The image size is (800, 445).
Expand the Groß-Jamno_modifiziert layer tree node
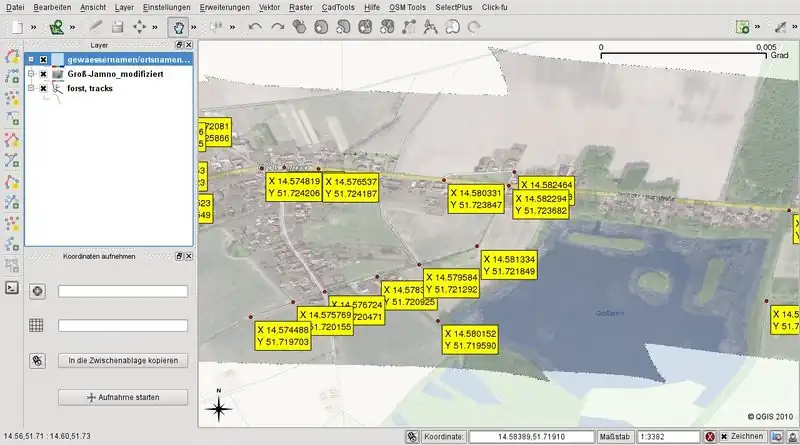[x=32, y=74]
